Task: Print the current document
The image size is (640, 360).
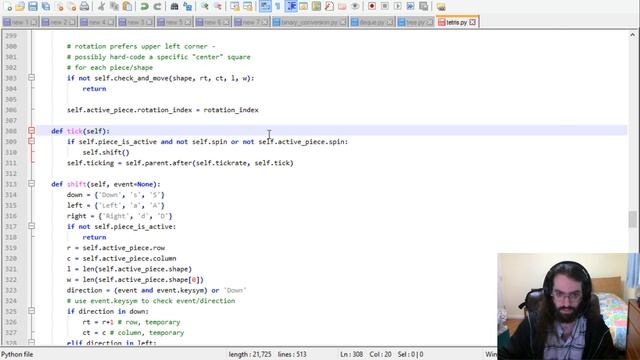Action: pos(84,6)
